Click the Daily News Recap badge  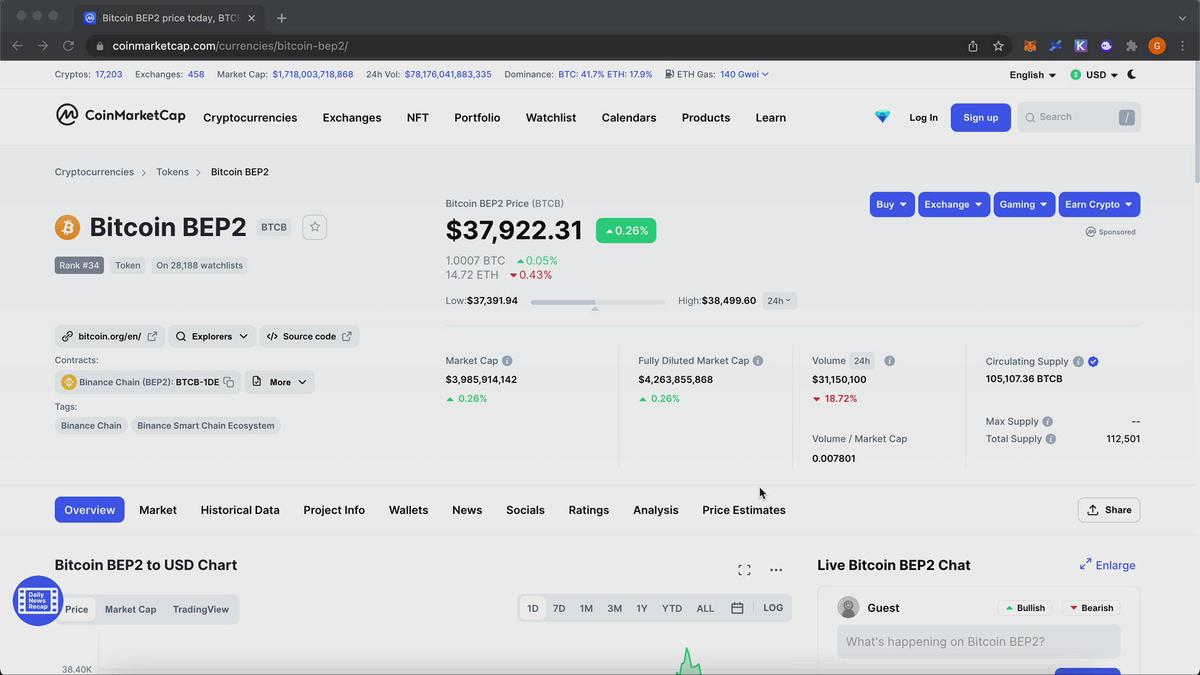(38, 601)
